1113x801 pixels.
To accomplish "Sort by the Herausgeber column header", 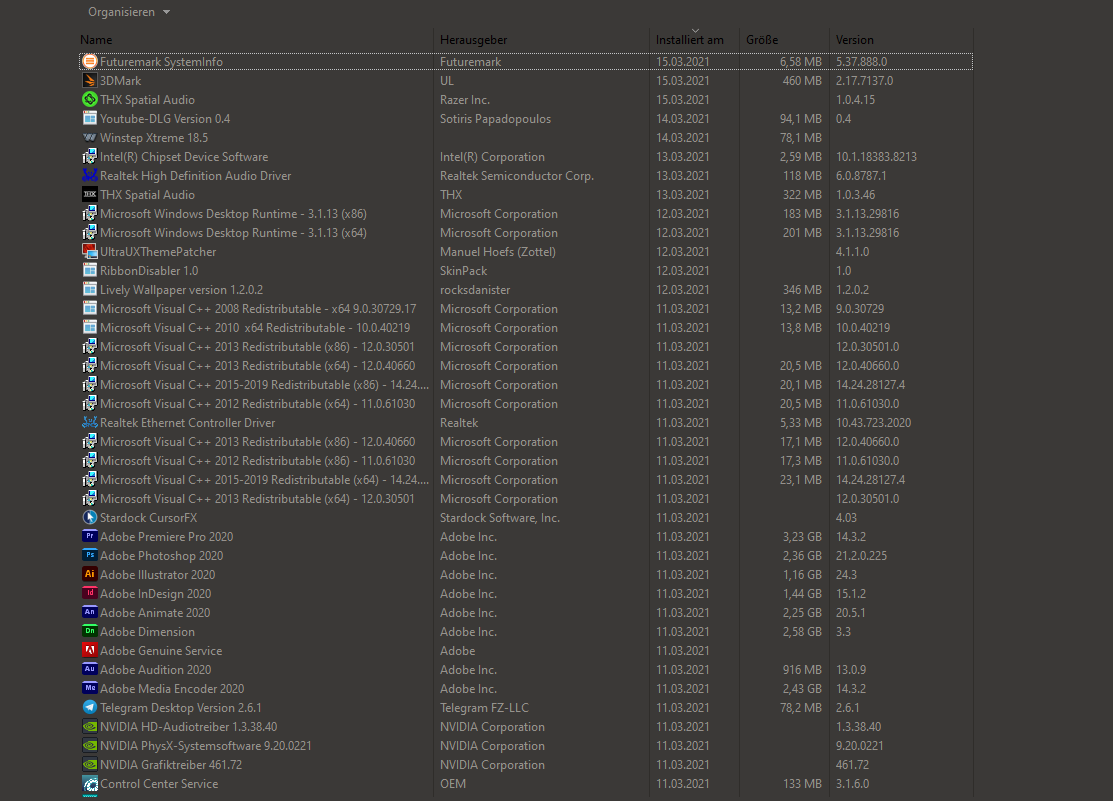I will coord(473,40).
